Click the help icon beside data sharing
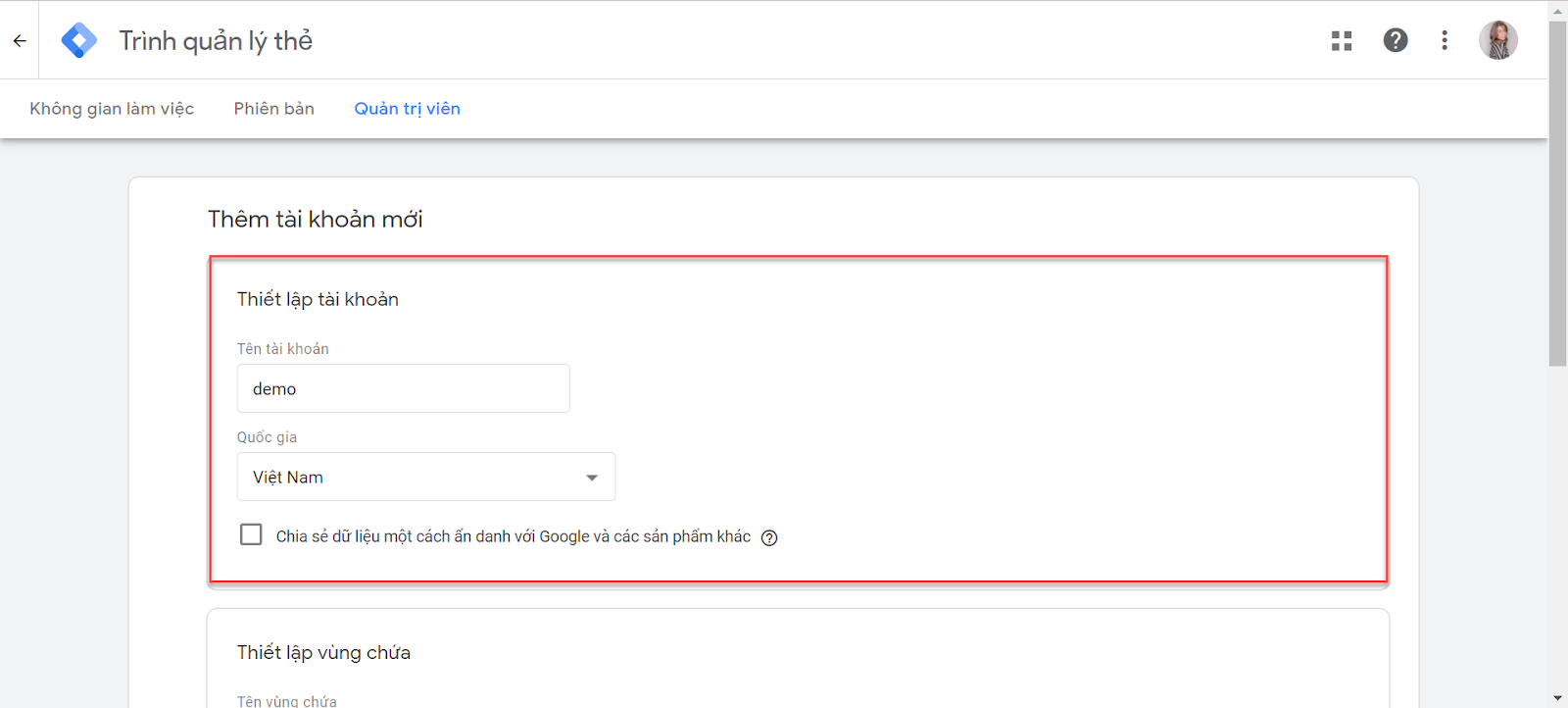The height and width of the screenshot is (708, 1568). coord(769,537)
